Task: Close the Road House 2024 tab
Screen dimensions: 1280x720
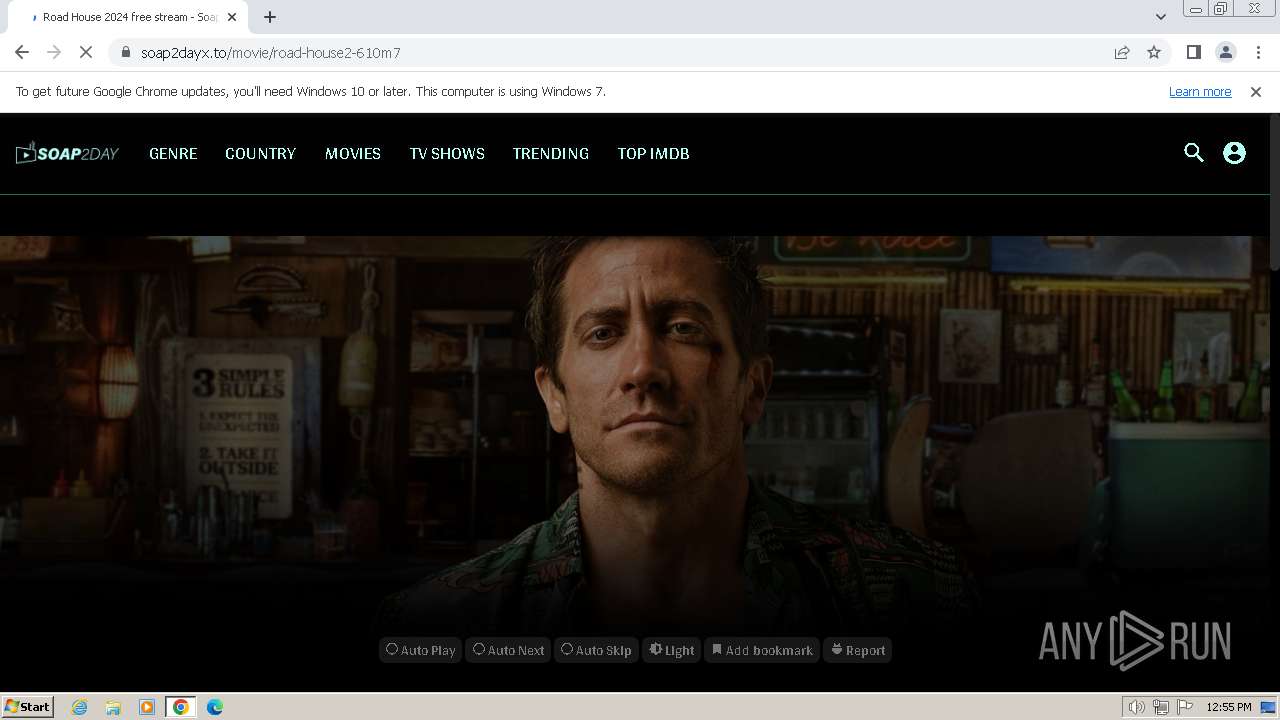Action: coord(232,17)
